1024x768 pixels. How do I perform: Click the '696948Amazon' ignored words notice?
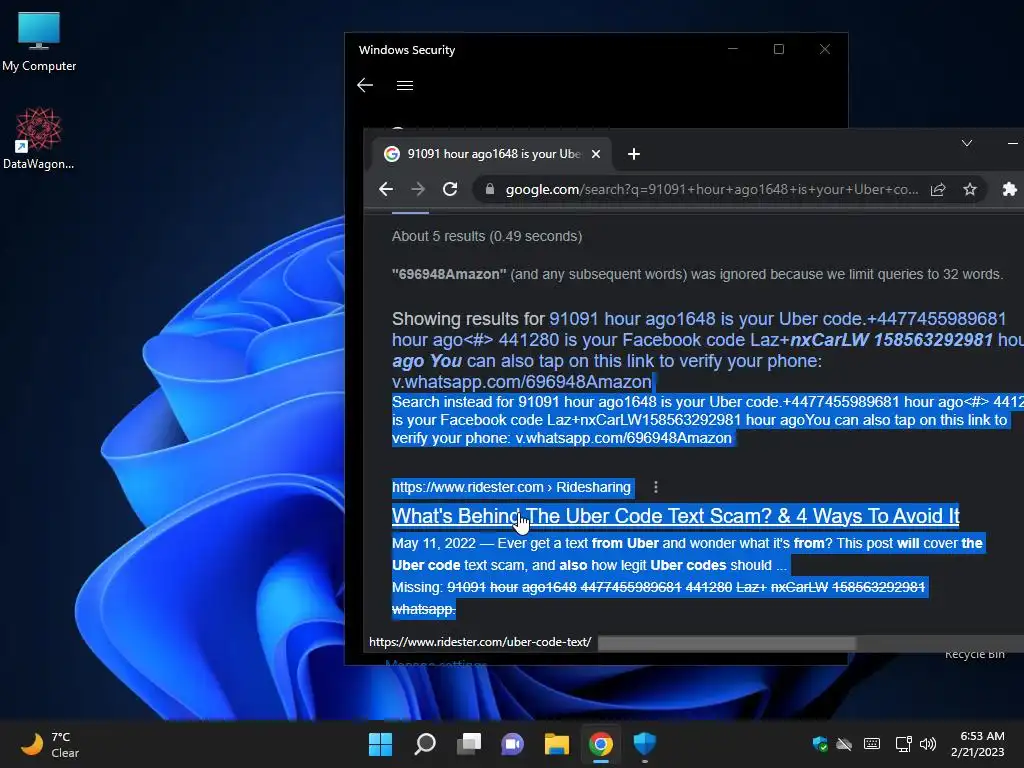(697, 274)
